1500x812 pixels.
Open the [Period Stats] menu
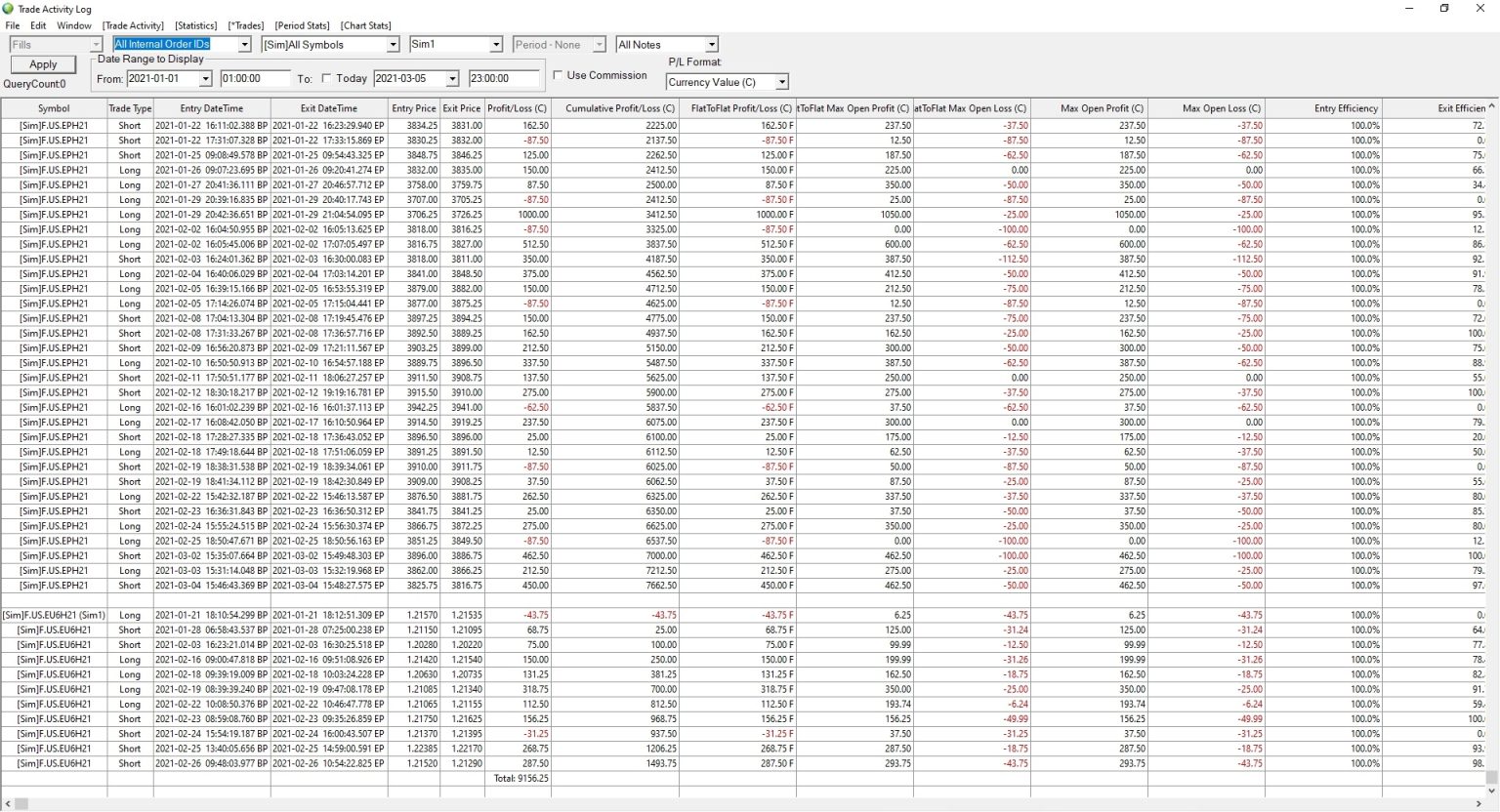pyautogui.click(x=301, y=25)
